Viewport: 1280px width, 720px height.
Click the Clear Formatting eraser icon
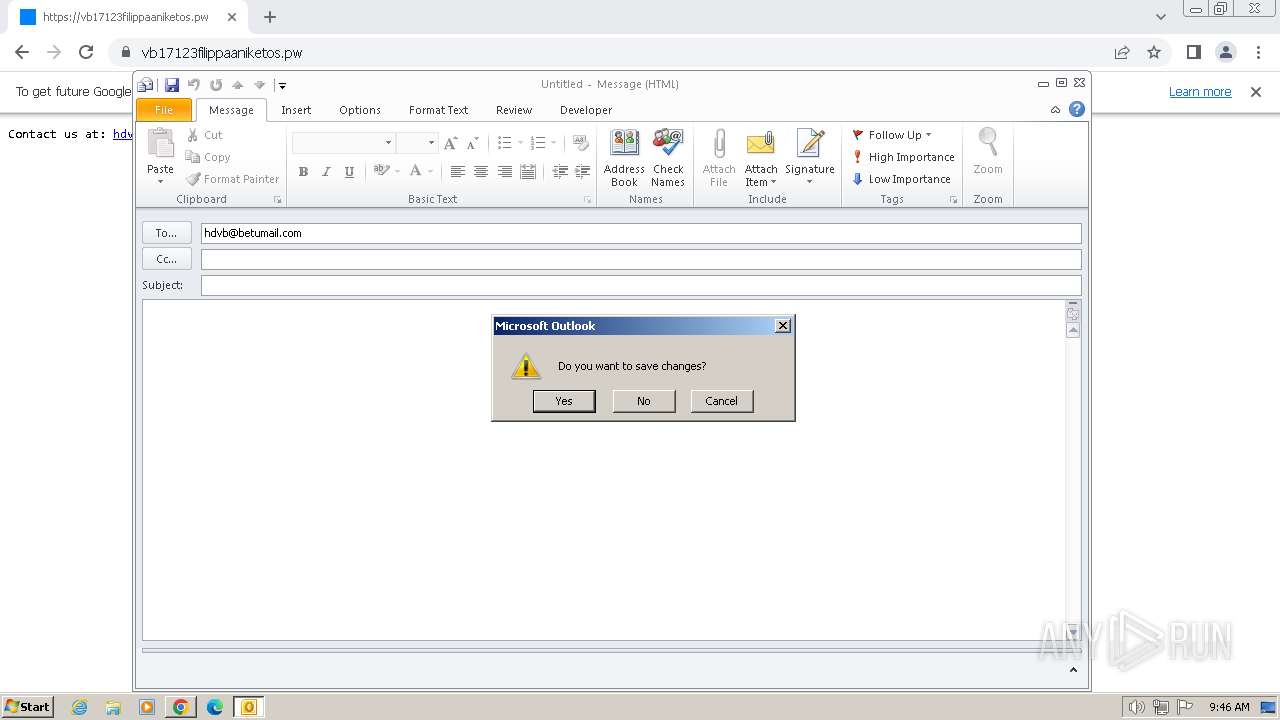point(581,143)
